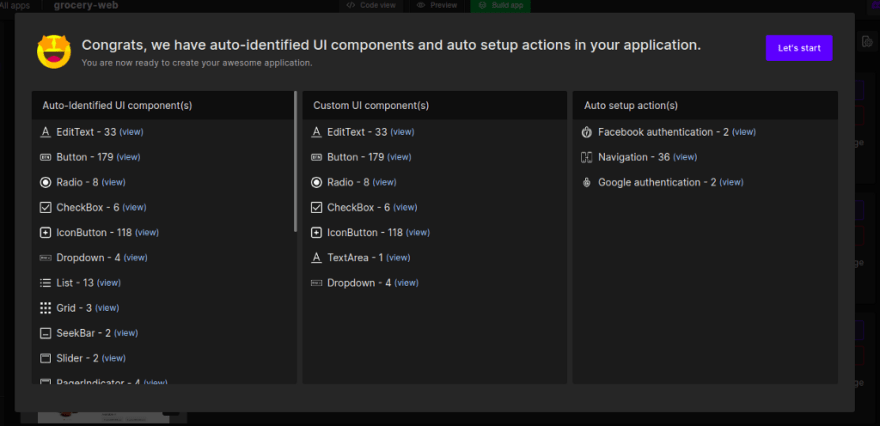The image size is (880, 426).
Task: Click IconButton icon in Custom UI components
Action: (x=317, y=232)
